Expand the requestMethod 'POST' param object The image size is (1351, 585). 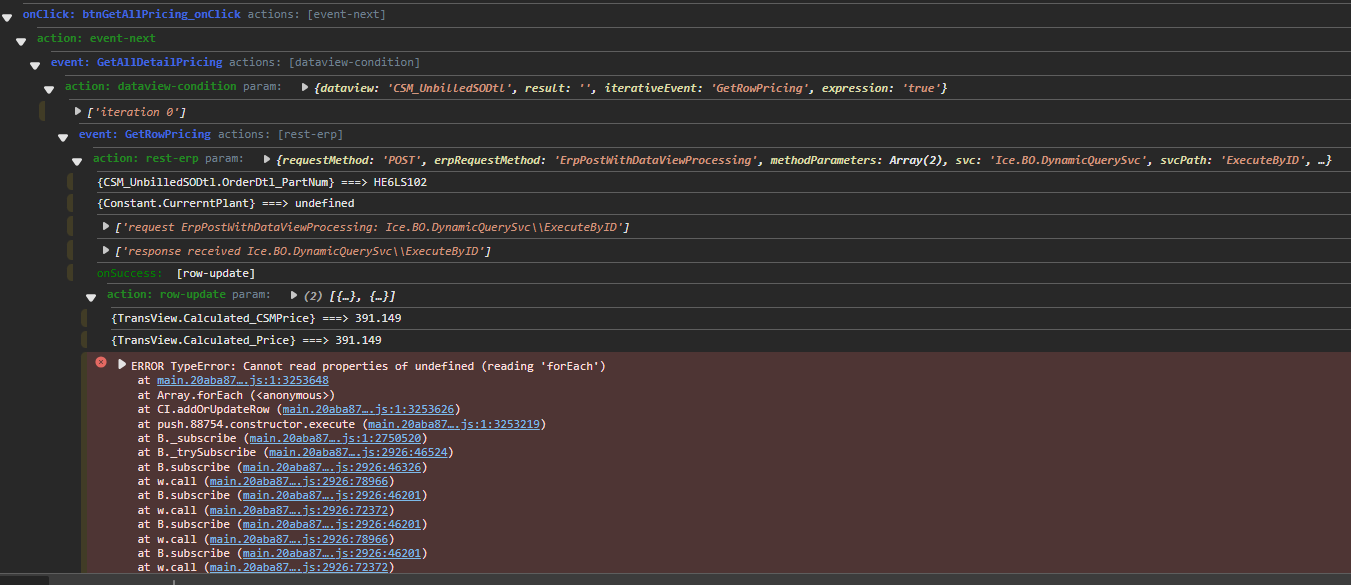[x=267, y=159]
